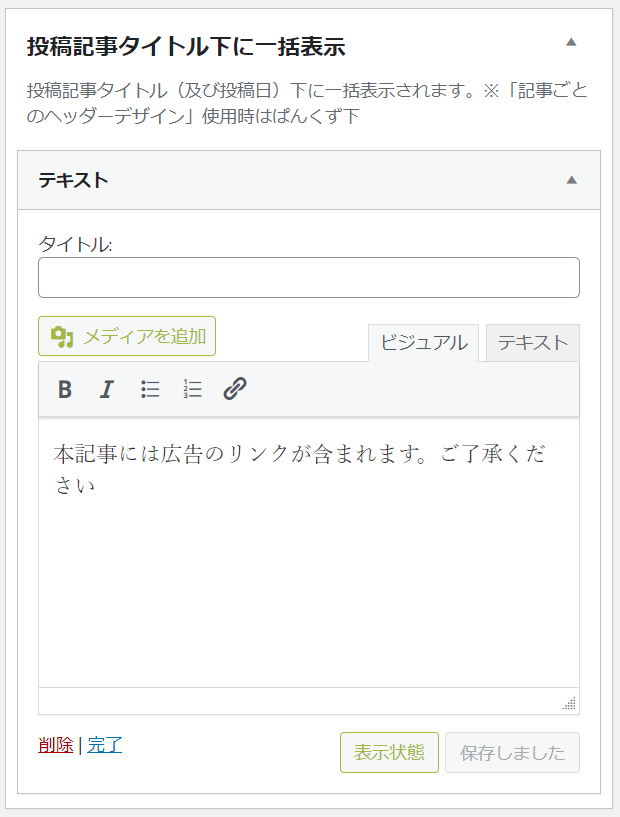Grab the editor resize handle corner
The height and width of the screenshot is (817, 620).
(569, 703)
